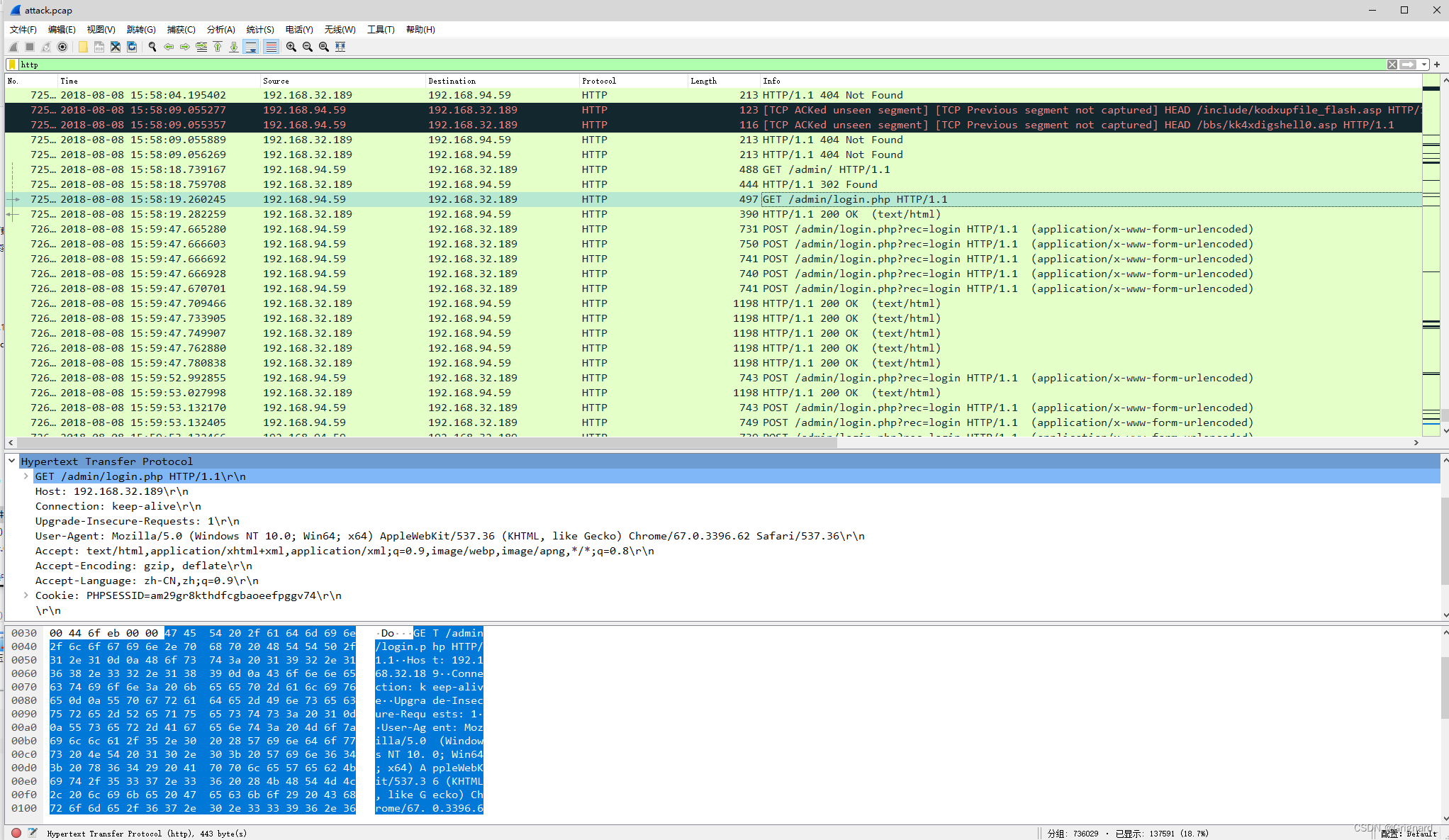This screenshot has width=1449, height=840.
Task: Open the 文件(F) menu
Action: coord(23,29)
